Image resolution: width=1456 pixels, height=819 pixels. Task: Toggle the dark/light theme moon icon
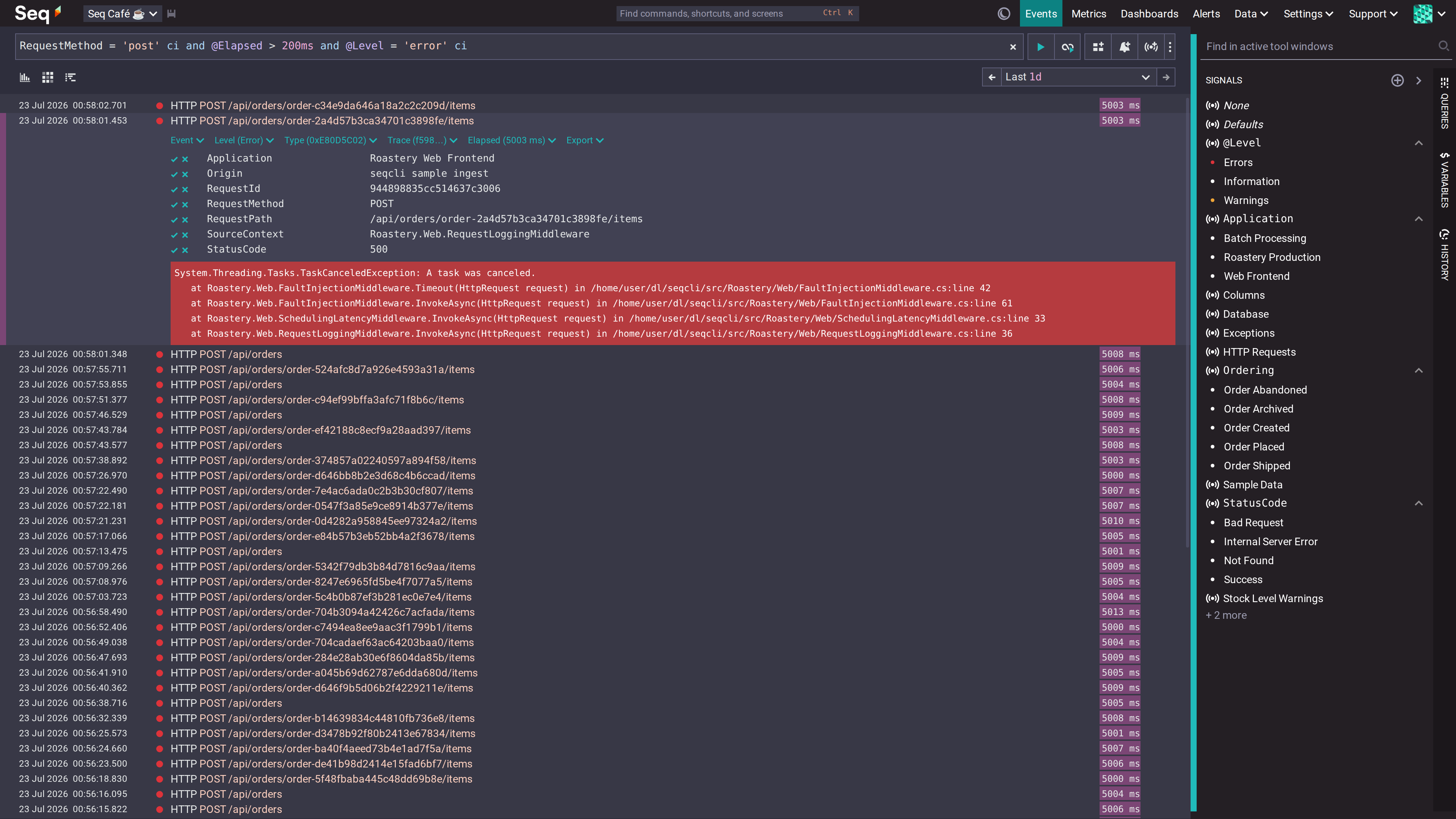point(1004,14)
